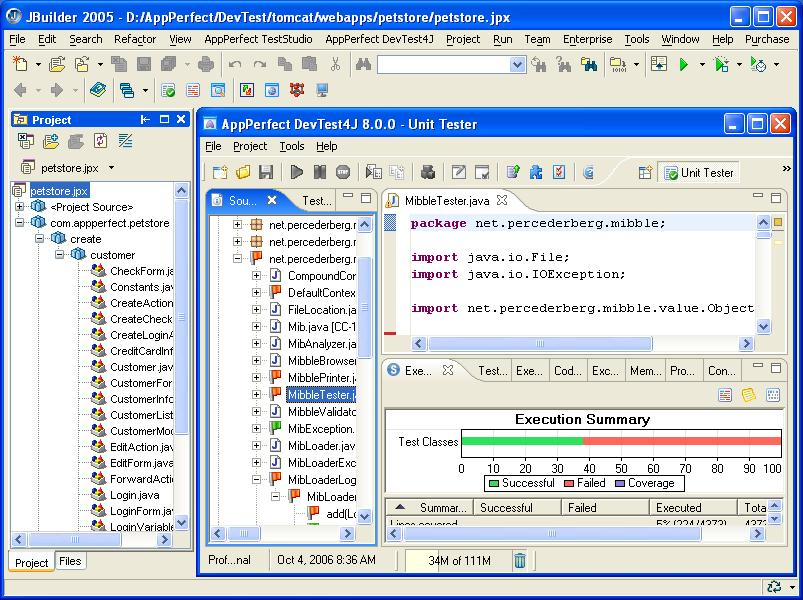The height and width of the screenshot is (600, 803).
Task: Sort by the Successful column header
Action: click(517, 507)
